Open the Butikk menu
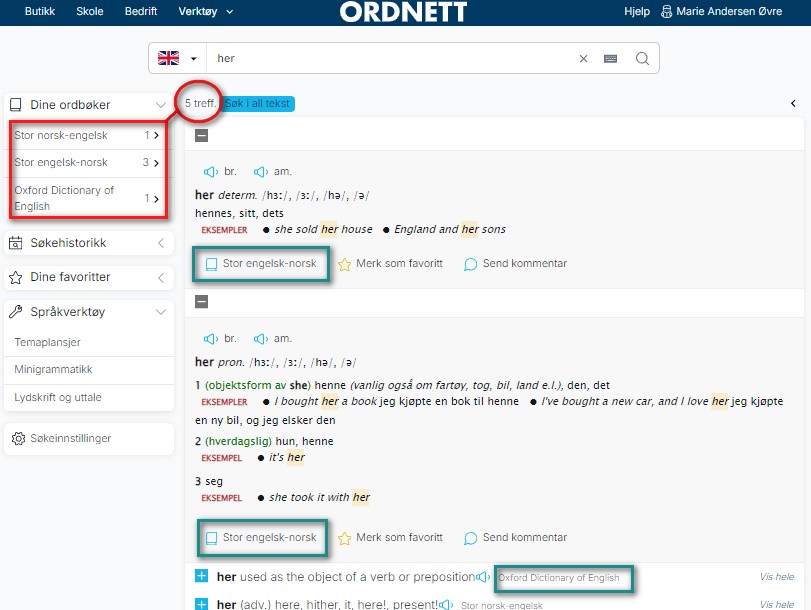This screenshot has width=811, height=610. [40, 11]
